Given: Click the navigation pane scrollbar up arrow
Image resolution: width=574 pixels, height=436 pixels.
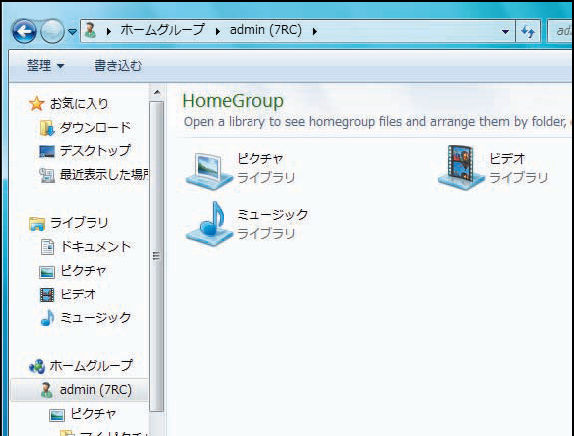Looking at the screenshot, I should 157,92.
